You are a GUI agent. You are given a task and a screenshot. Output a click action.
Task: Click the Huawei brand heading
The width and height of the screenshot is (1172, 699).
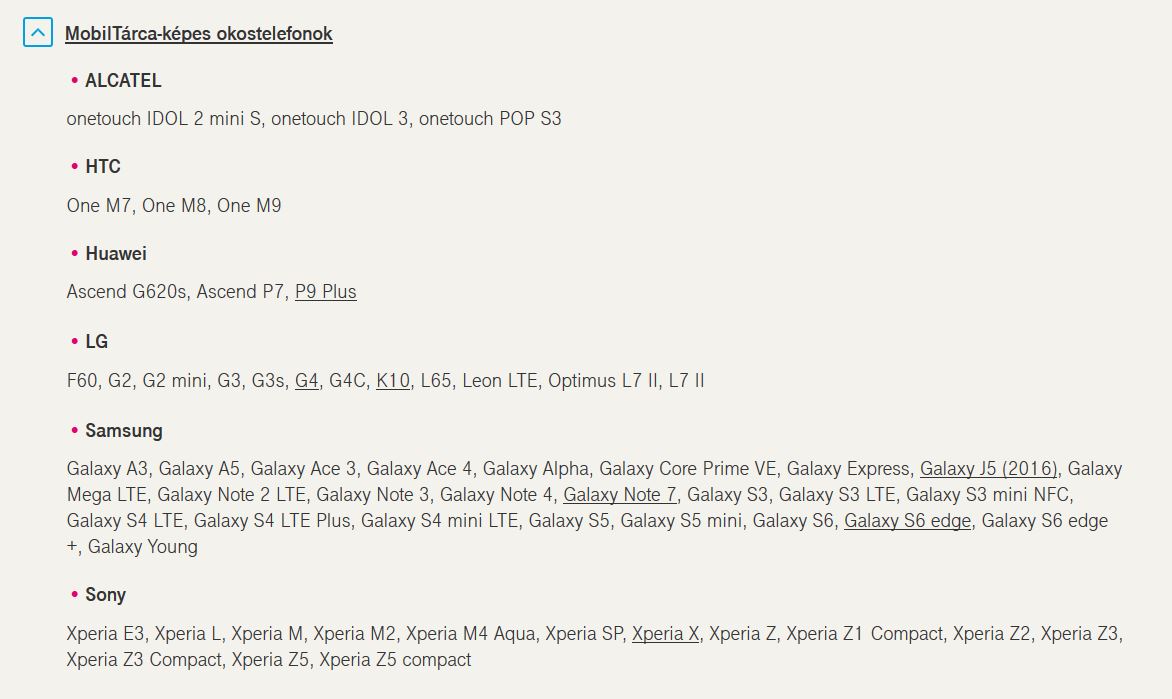pos(116,253)
